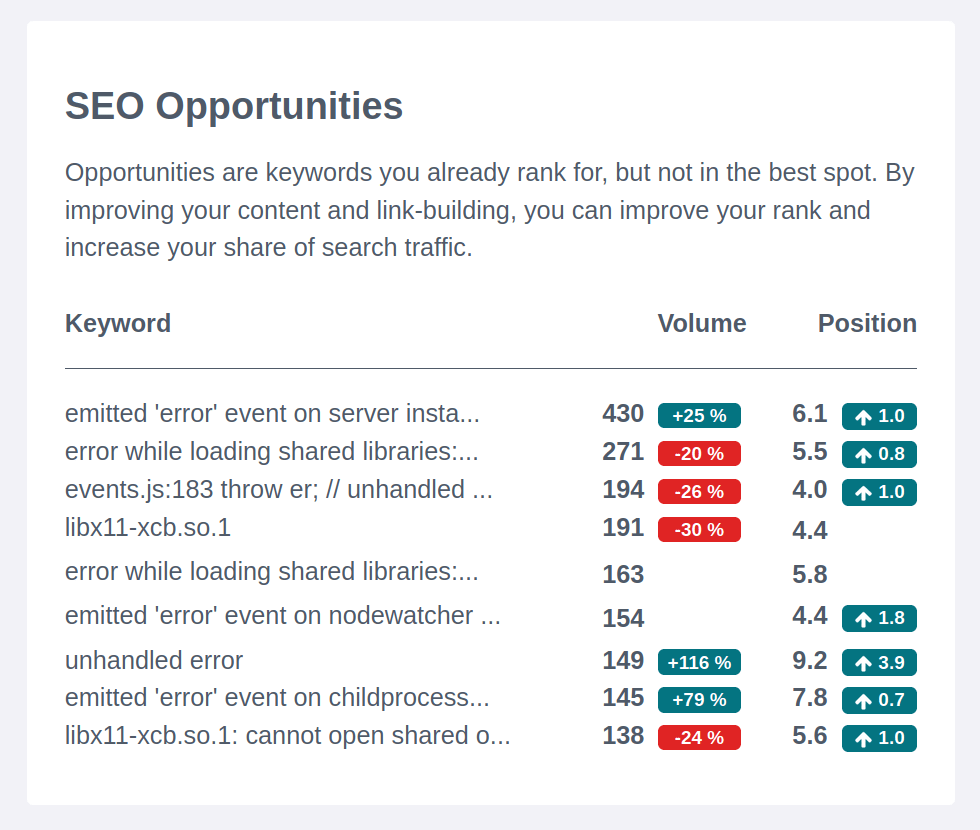This screenshot has height=830, width=980.
Task: Click the arrow badge showing 0.7
Action: [878, 700]
